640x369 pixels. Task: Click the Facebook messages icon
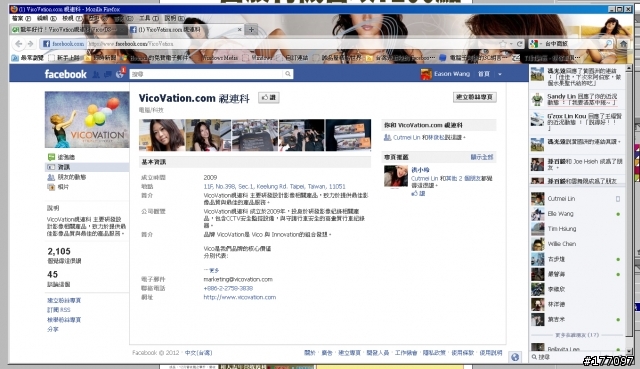(x=107, y=74)
